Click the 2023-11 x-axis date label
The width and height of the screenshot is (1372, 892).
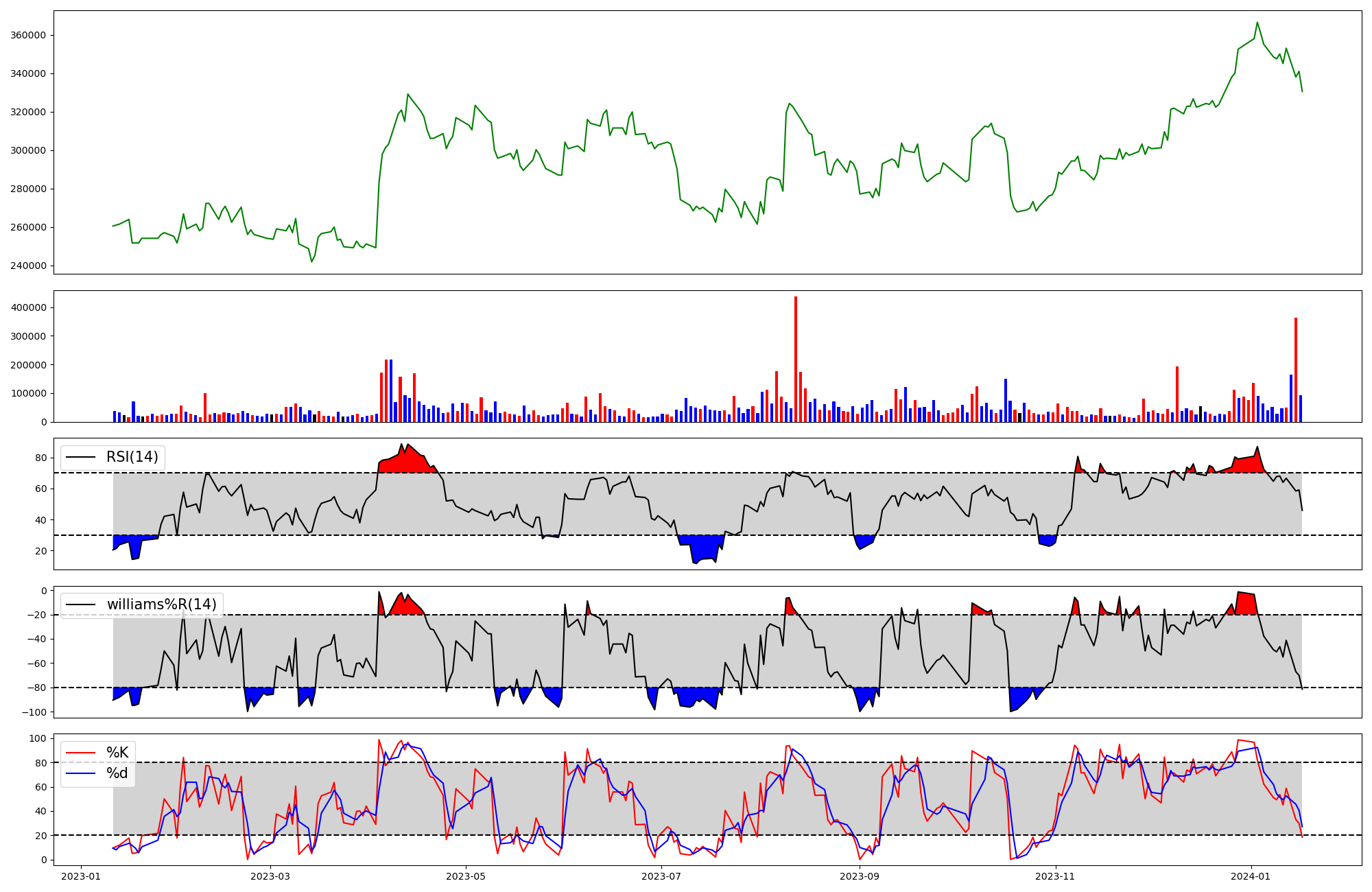coord(1055,876)
